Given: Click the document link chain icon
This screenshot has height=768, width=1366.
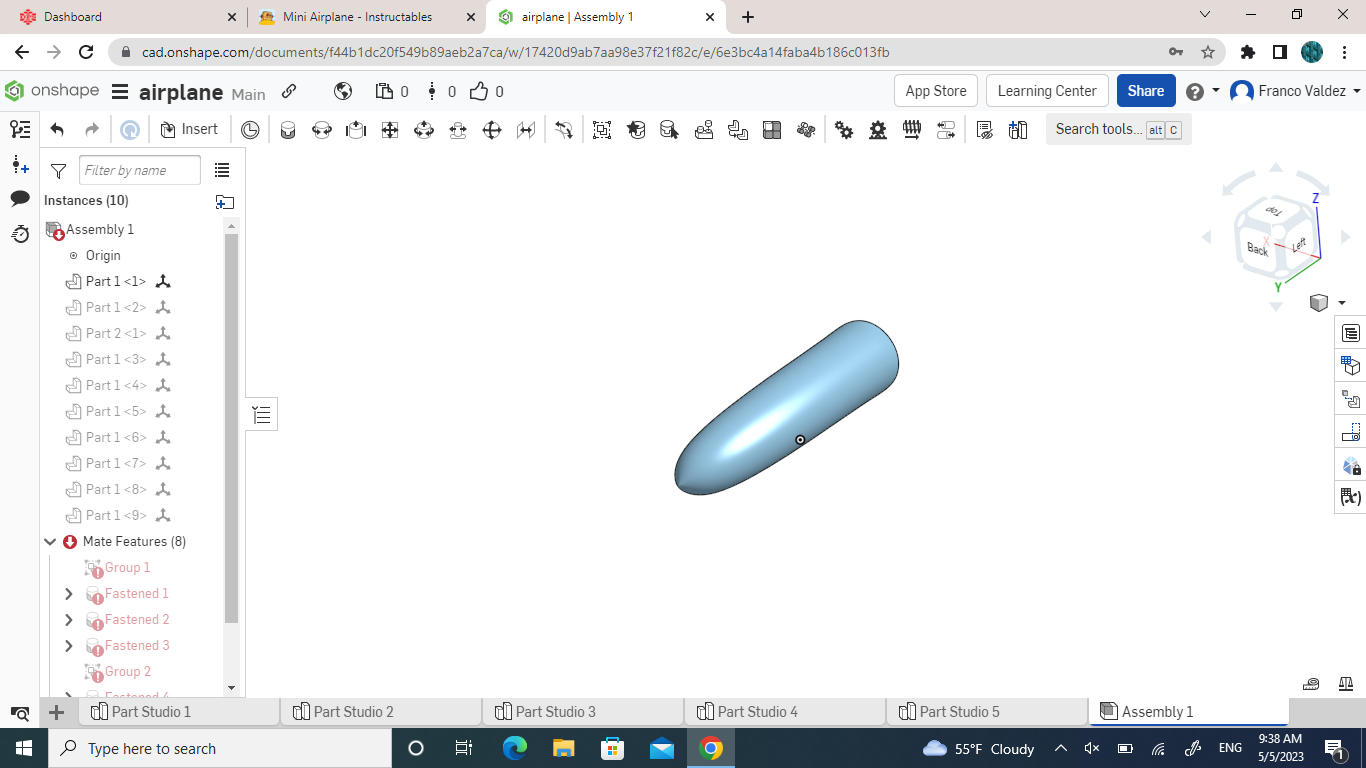Looking at the screenshot, I should tap(289, 91).
